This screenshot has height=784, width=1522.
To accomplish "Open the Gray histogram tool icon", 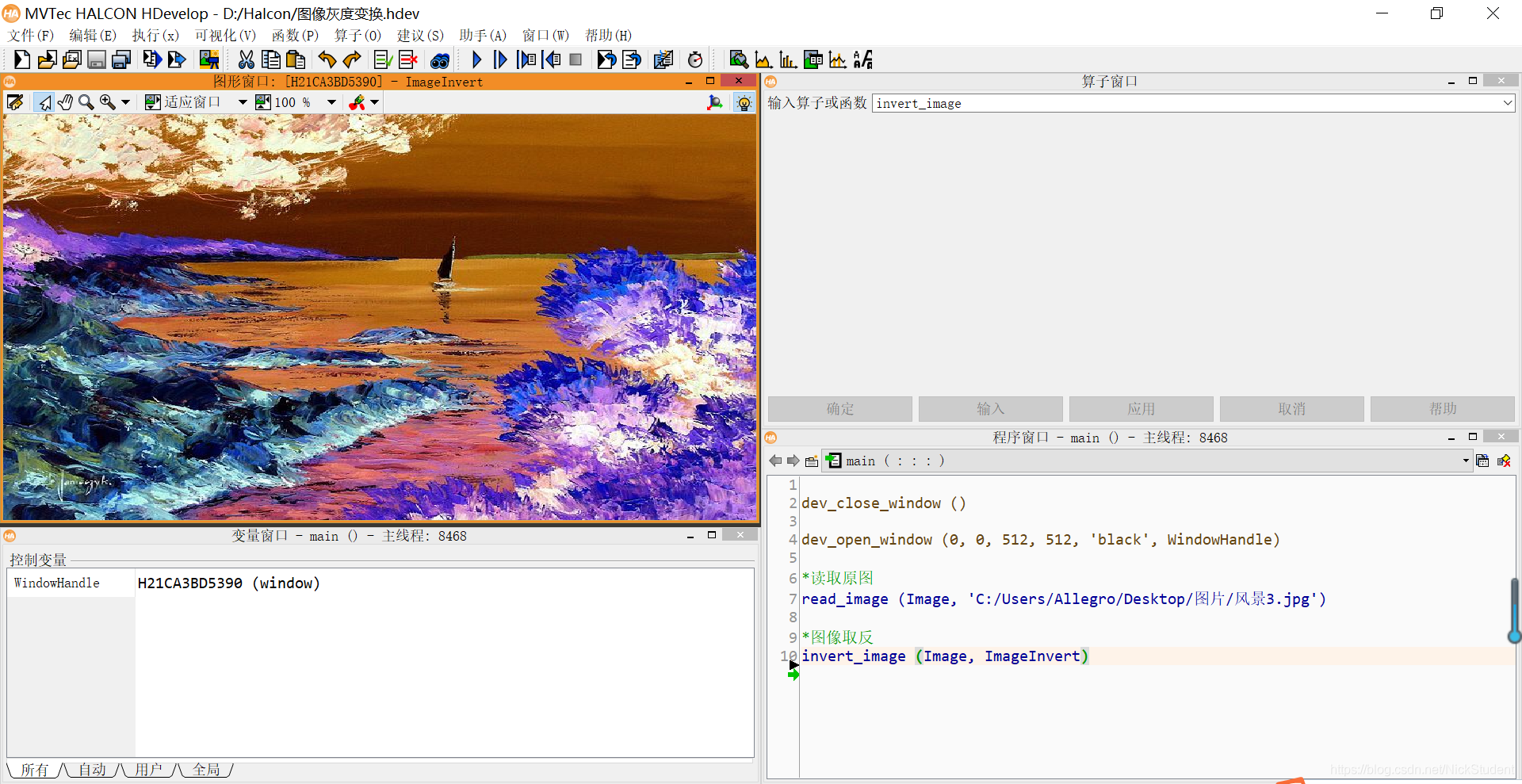I will [763, 59].
